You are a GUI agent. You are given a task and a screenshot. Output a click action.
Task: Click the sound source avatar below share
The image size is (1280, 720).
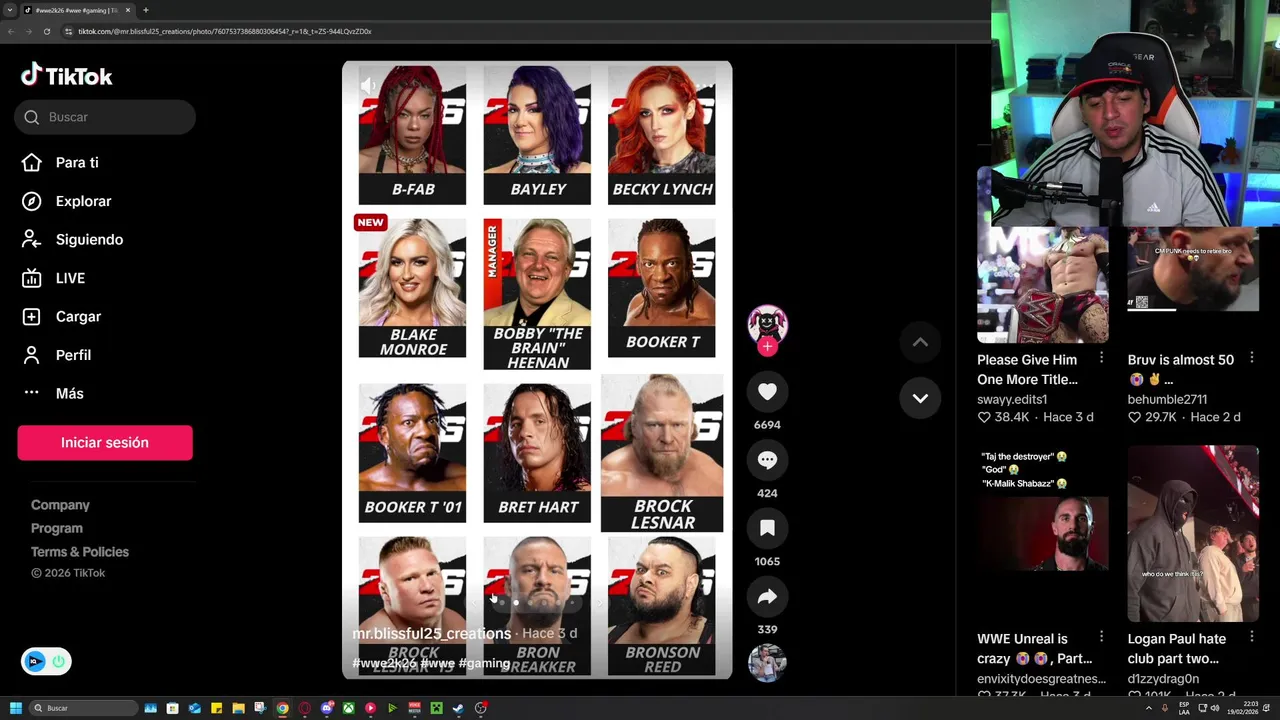pyautogui.click(x=767, y=662)
